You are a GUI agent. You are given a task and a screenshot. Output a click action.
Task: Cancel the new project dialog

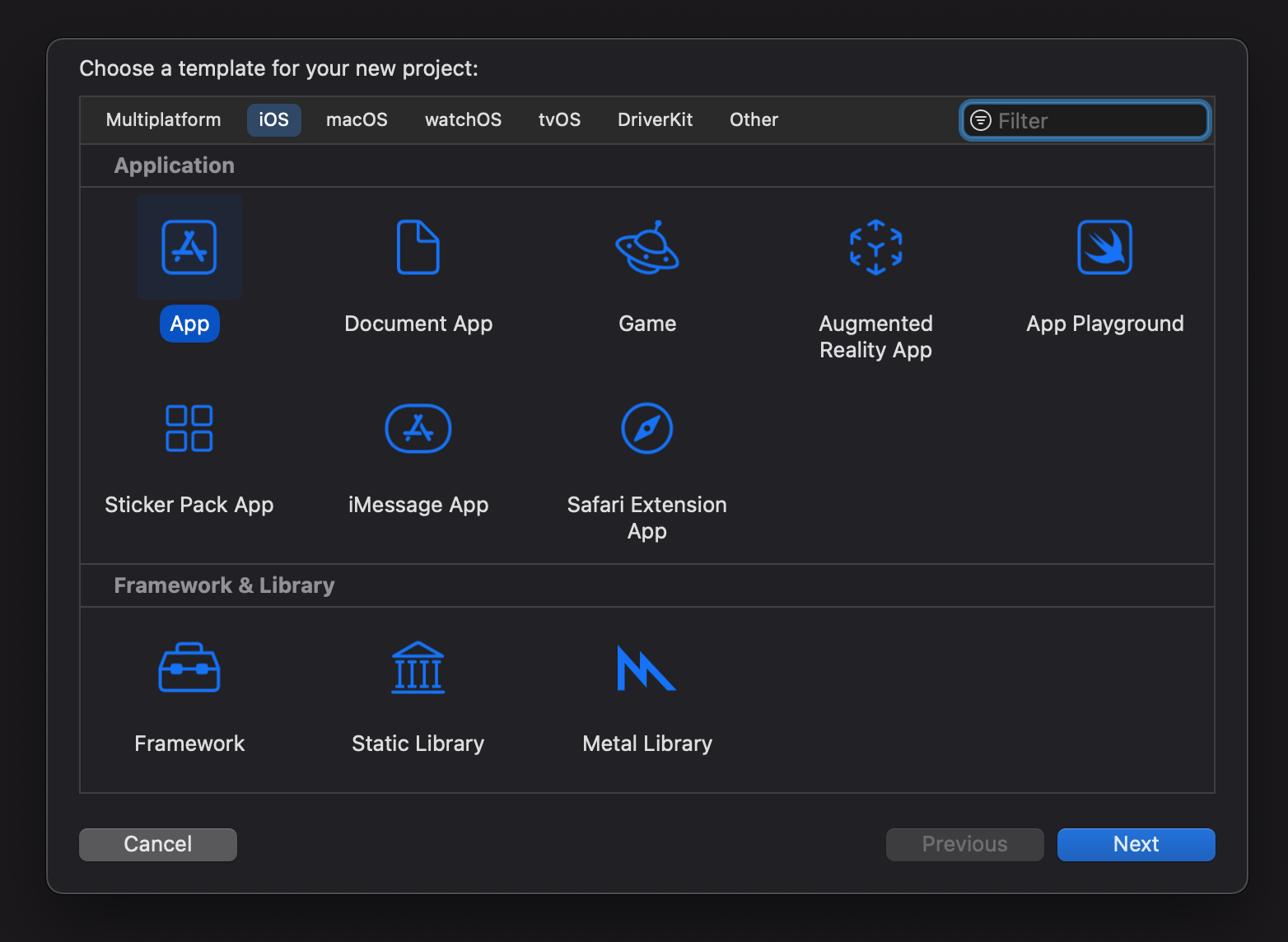coord(158,844)
